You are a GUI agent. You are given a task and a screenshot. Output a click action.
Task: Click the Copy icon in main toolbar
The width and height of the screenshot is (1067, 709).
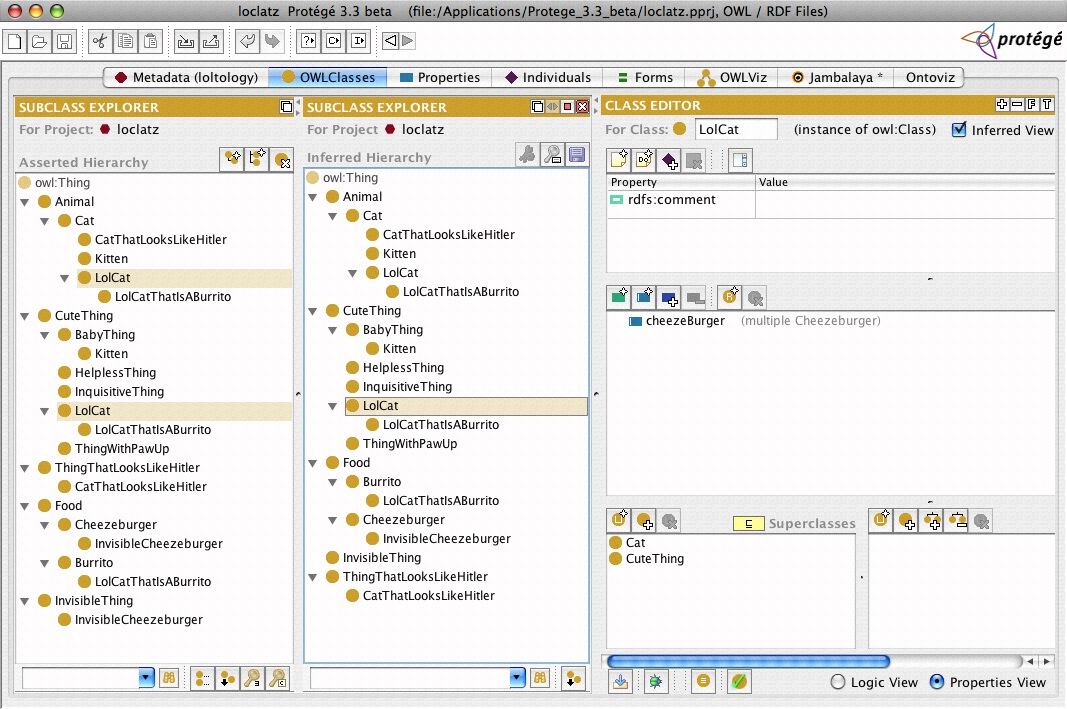tap(125, 41)
